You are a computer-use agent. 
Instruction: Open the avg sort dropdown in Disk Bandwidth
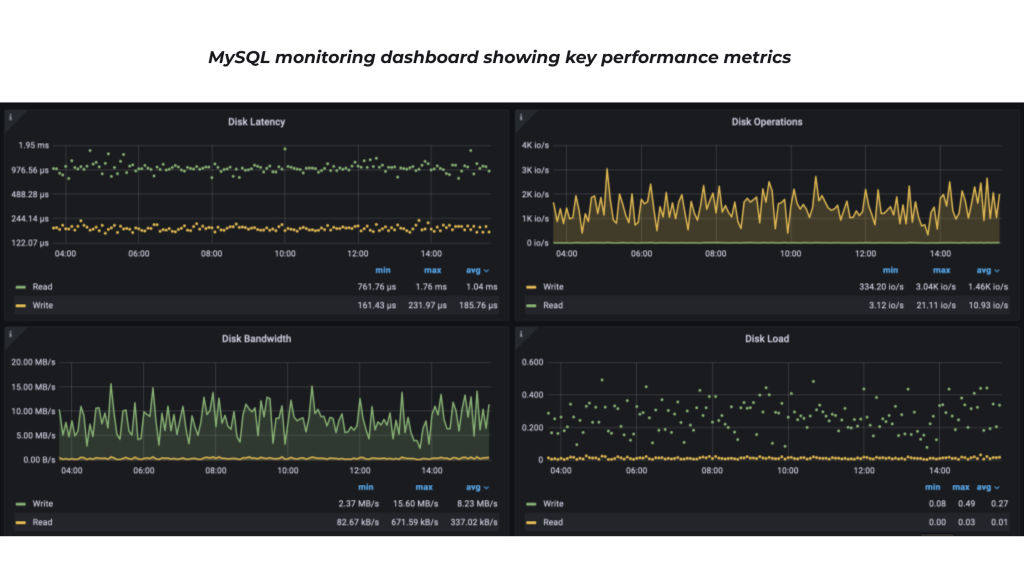click(475, 487)
